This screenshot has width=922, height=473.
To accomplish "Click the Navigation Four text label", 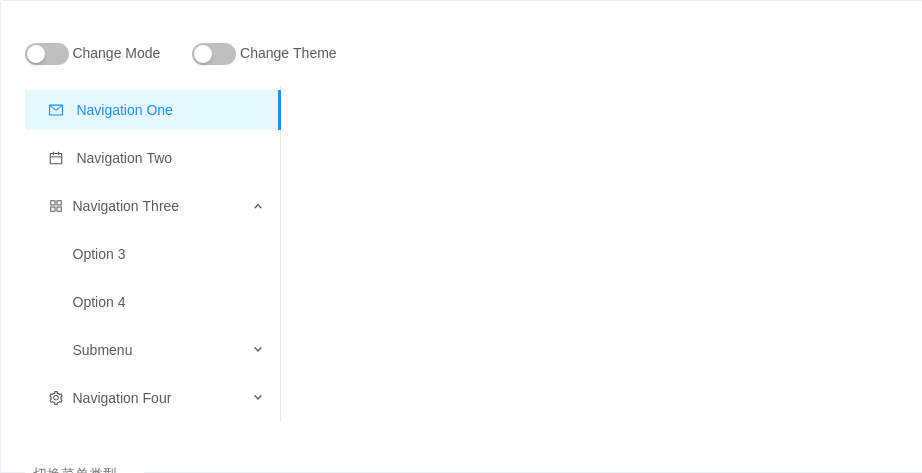I will [x=122, y=398].
